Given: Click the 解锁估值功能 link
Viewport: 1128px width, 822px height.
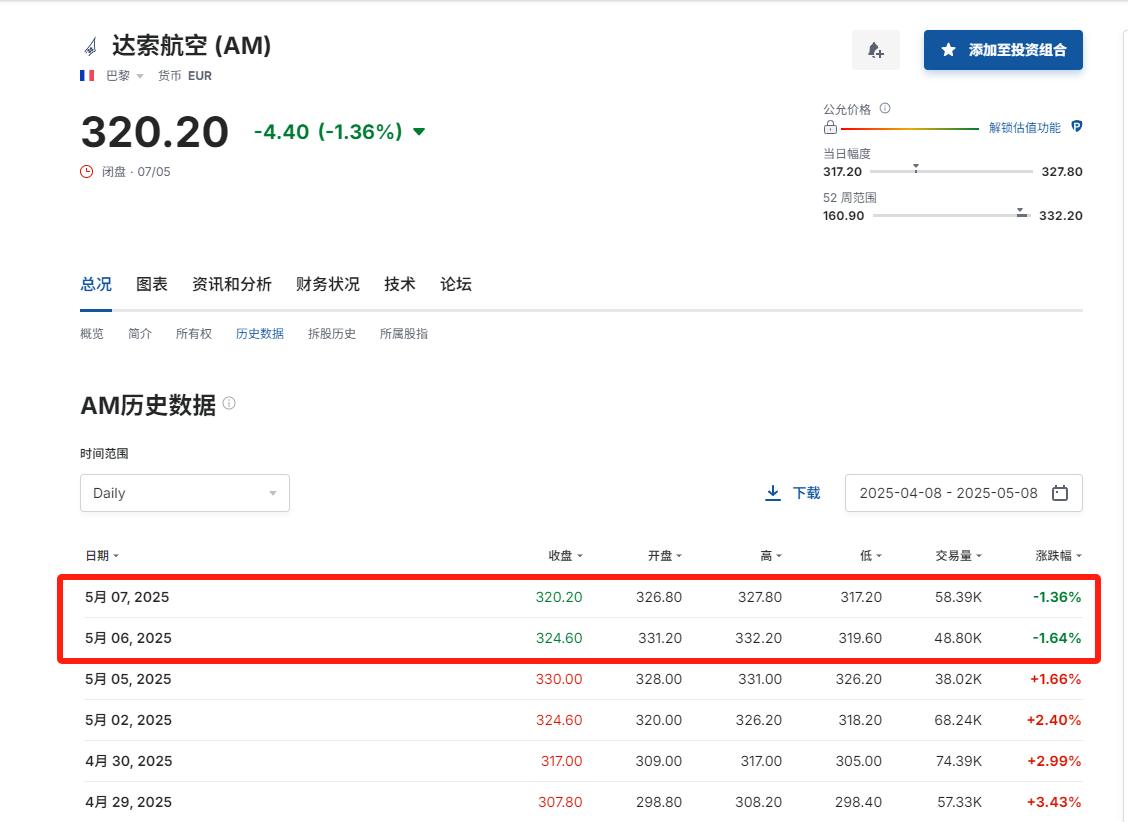Looking at the screenshot, I should coord(1024,127).
